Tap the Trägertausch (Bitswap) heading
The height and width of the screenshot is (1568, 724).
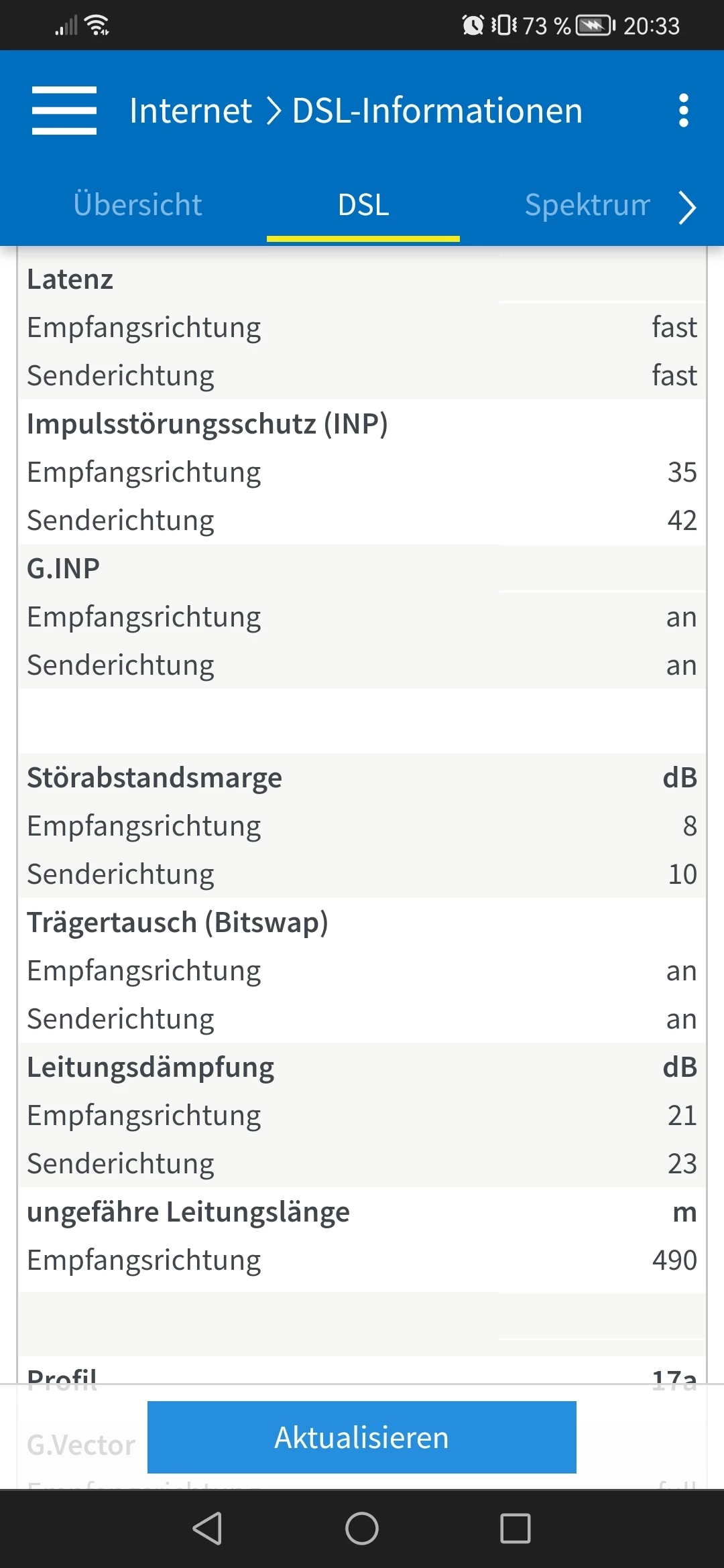[x=178, y=922]
